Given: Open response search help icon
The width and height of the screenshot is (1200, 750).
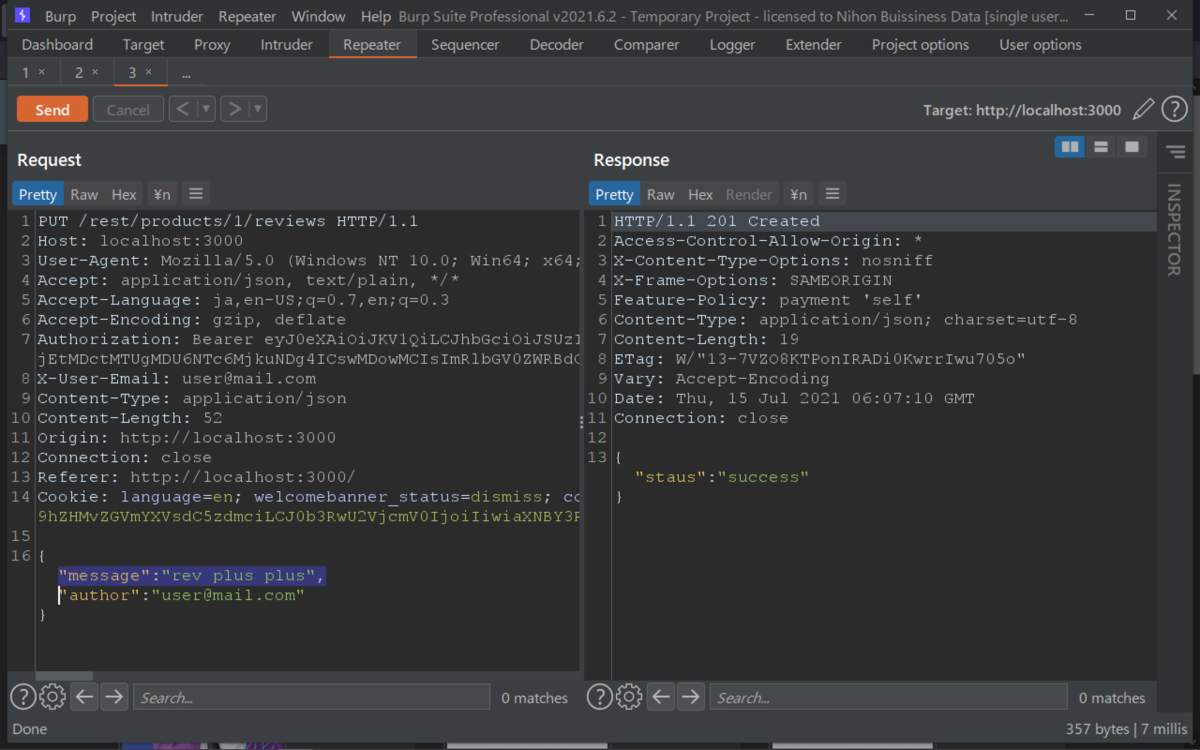Looking at the screenshot, I should (x=600, y=697).
